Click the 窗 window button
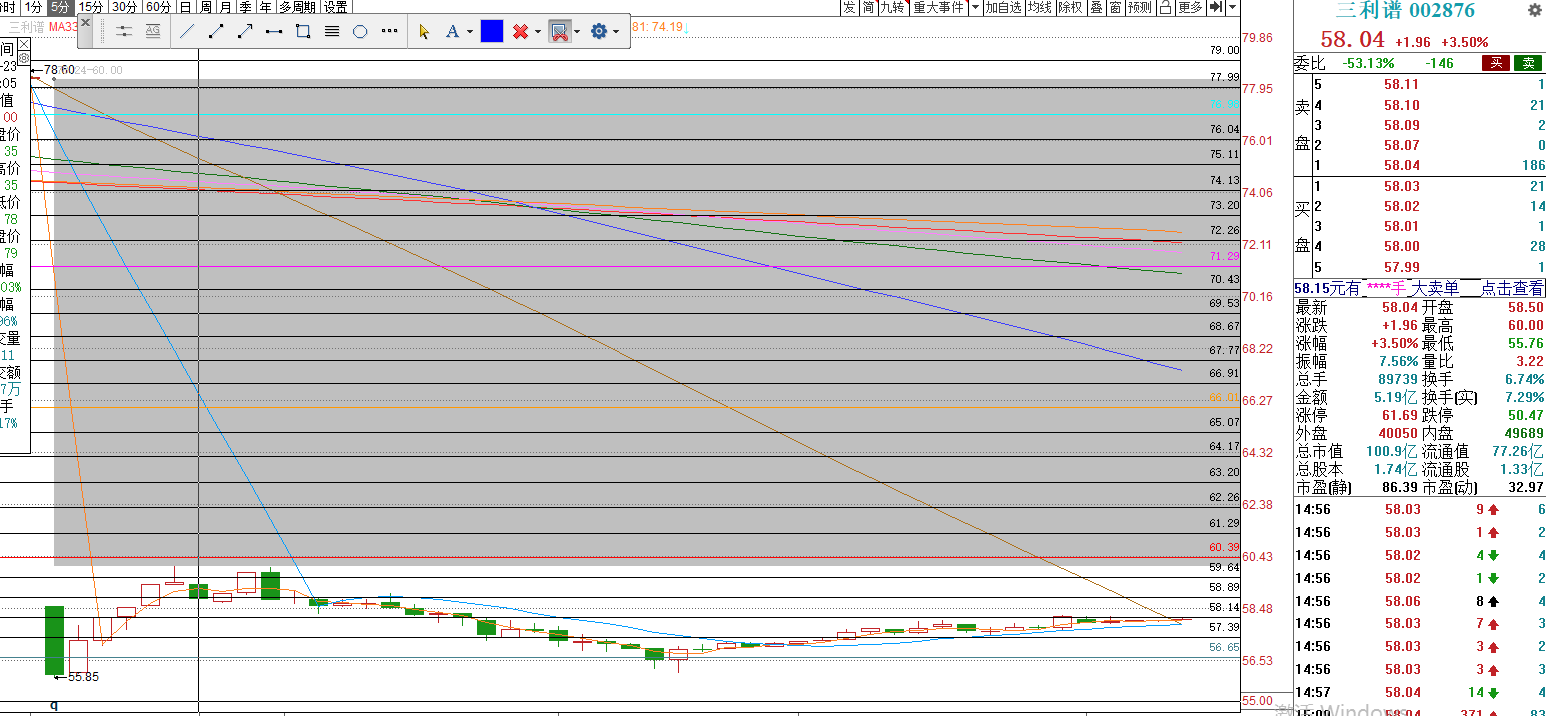This screenshot has height=716, width=1546. click(x=1115, y=7)
